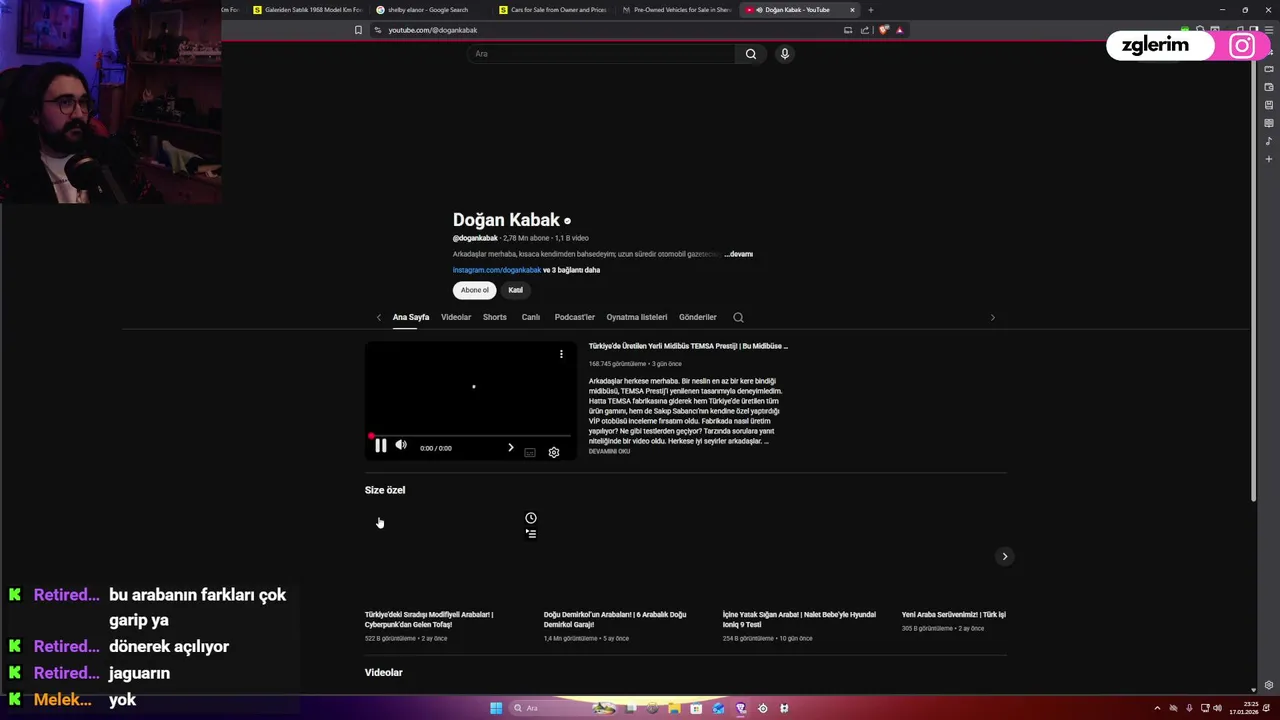Click the Brave browser taskbar icon

[741, 708]
